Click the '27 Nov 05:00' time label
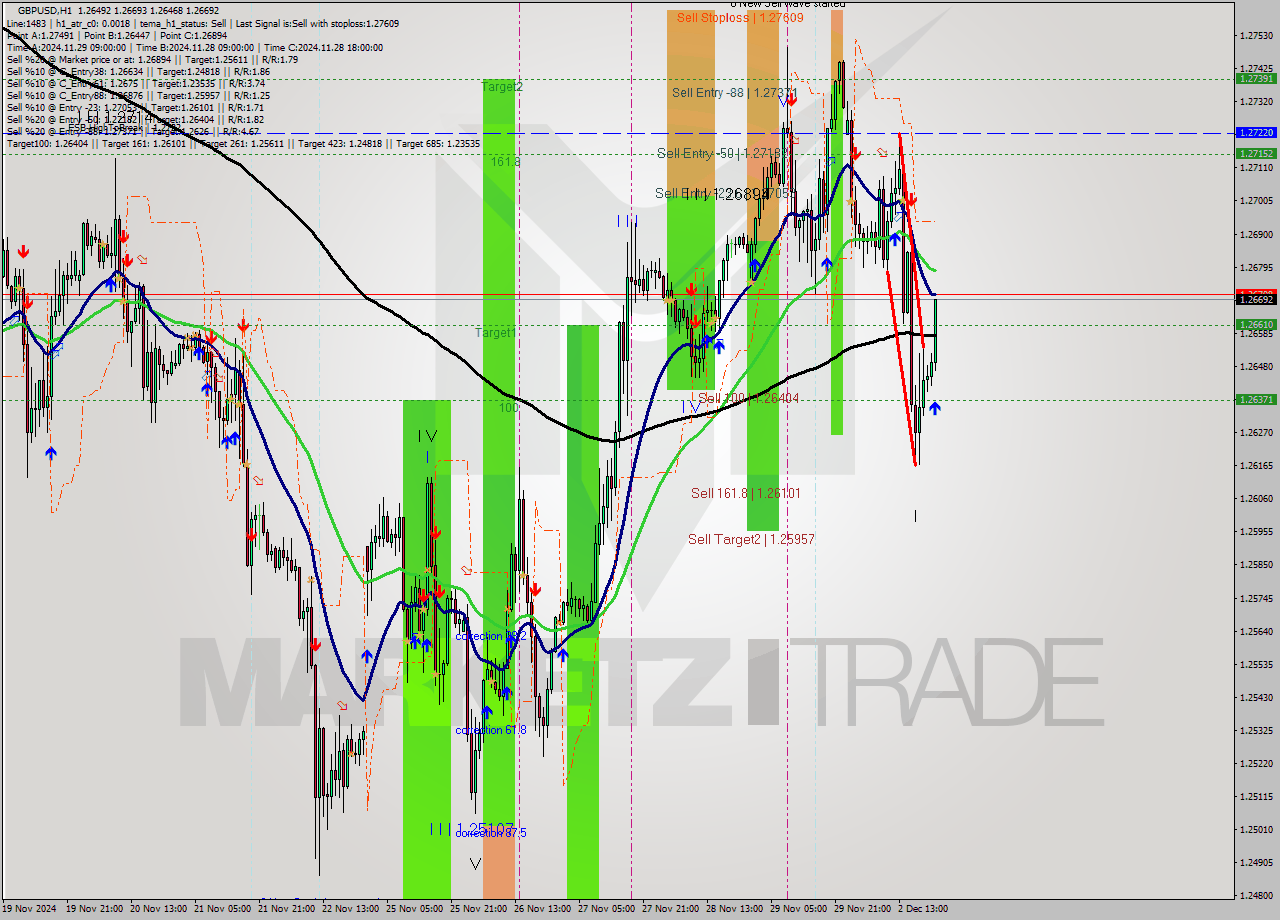This screenshot has height=920, width=1280. [x=606, y=909]
